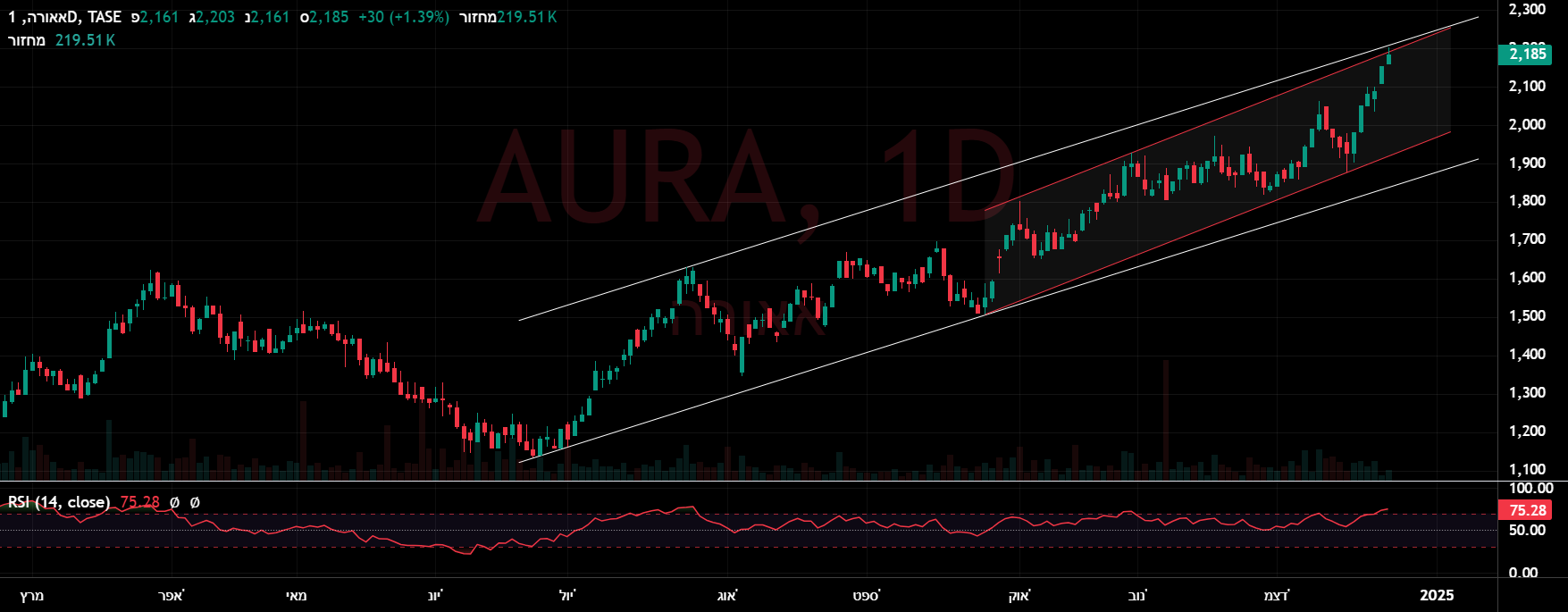The image size is (1568, 612).
Task: Click the red RSI value 75.28 in the RSI legend
Action: tap(139, 502)
